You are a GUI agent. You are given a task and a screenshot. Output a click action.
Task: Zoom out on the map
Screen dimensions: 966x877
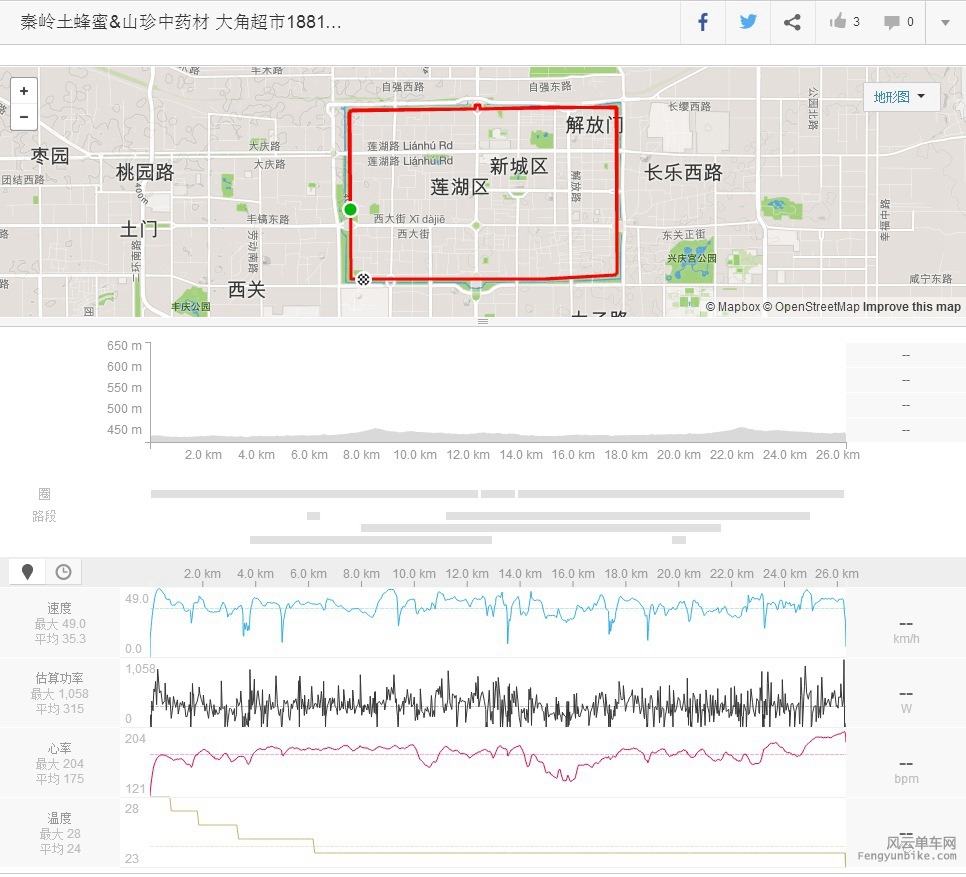point(24,116)
